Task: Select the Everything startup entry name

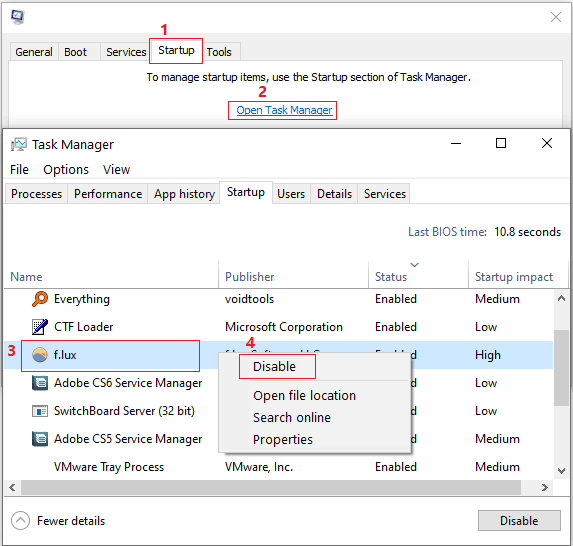Action: 82,299
